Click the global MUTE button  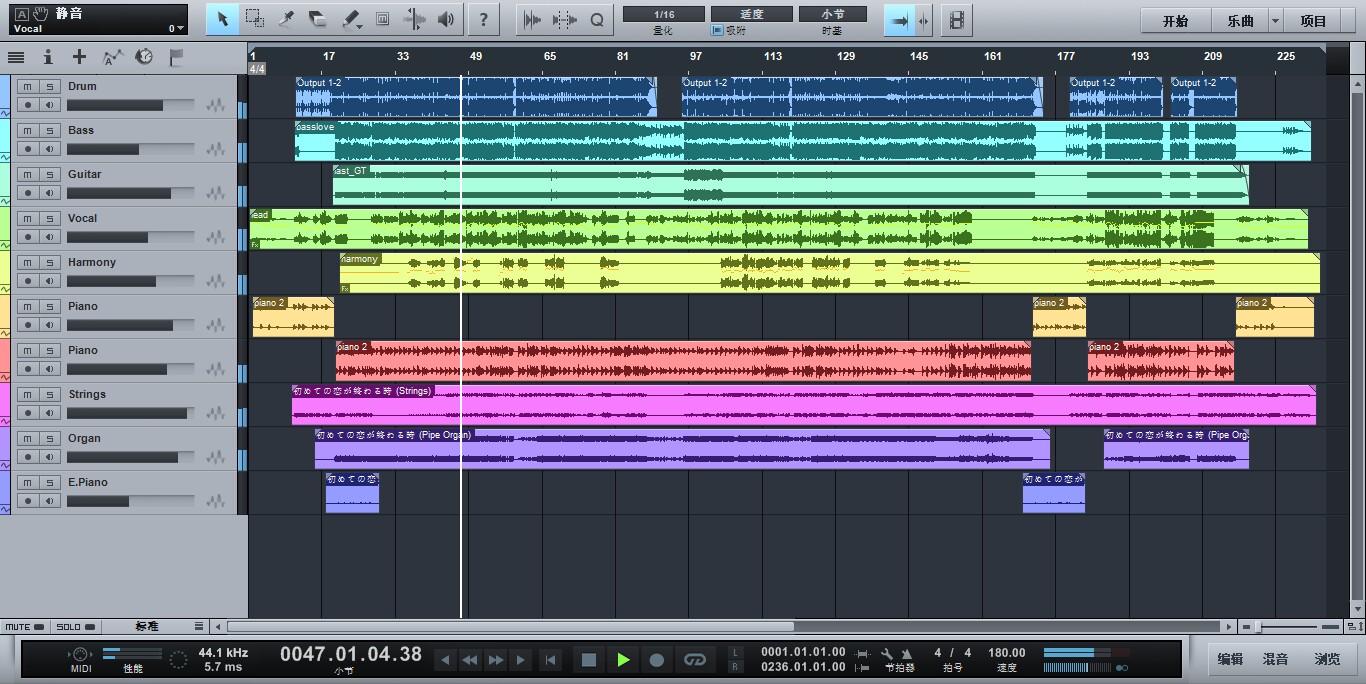coord(25,627)
